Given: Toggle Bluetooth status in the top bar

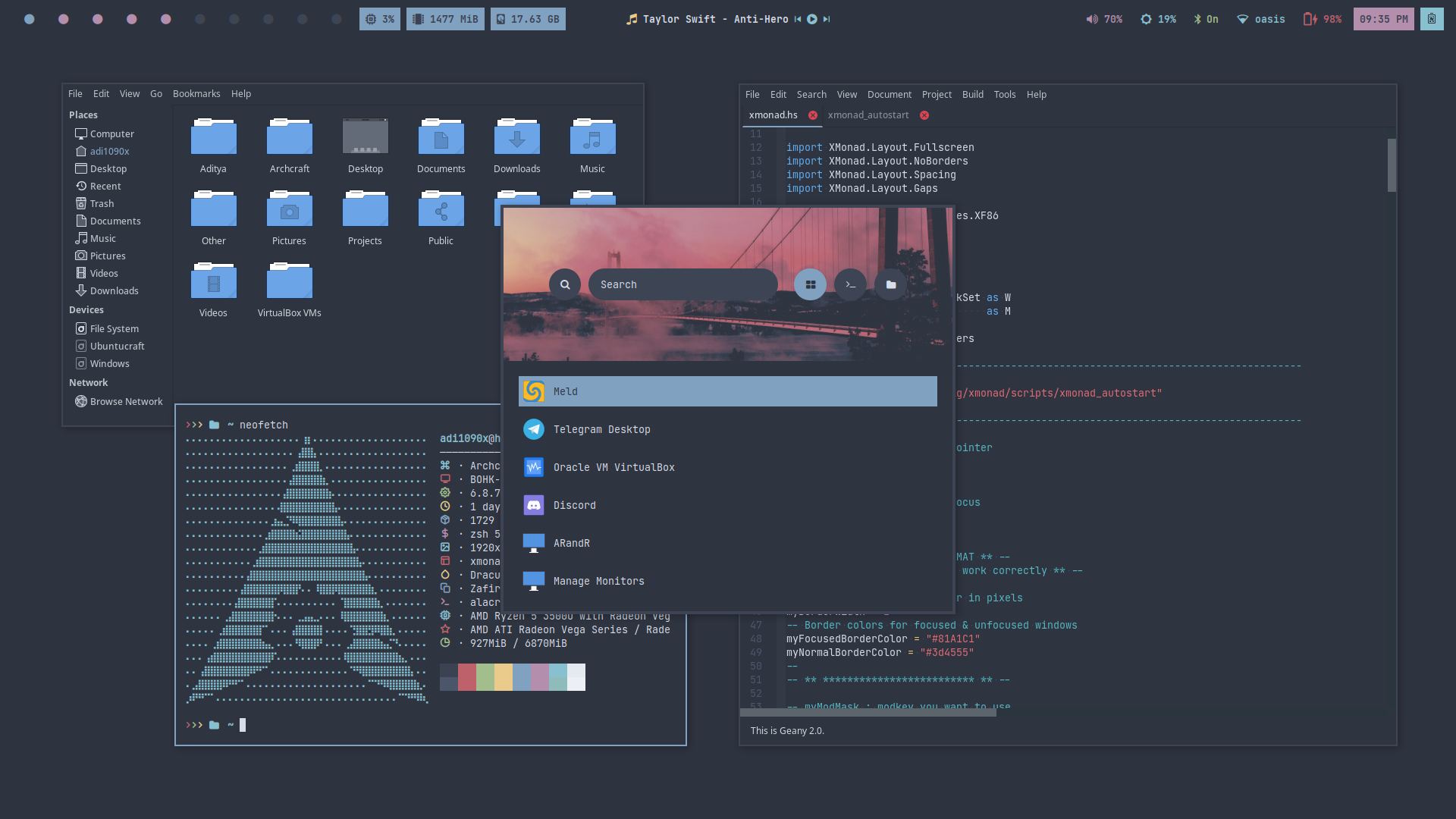Looking at the screenshot, I should [x=1206, y=19].
